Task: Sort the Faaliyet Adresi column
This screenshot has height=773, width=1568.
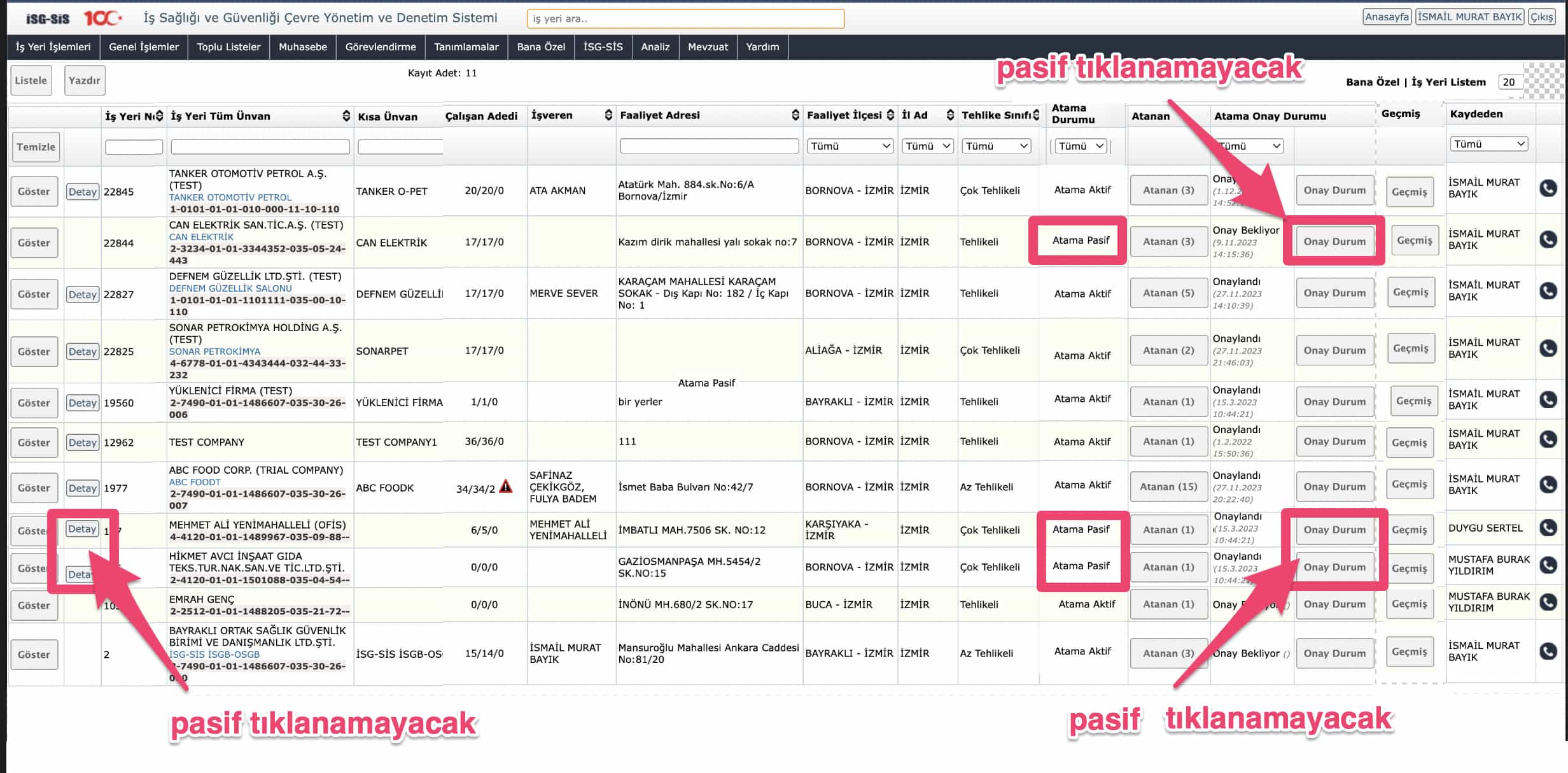Action: pos(795,115)
